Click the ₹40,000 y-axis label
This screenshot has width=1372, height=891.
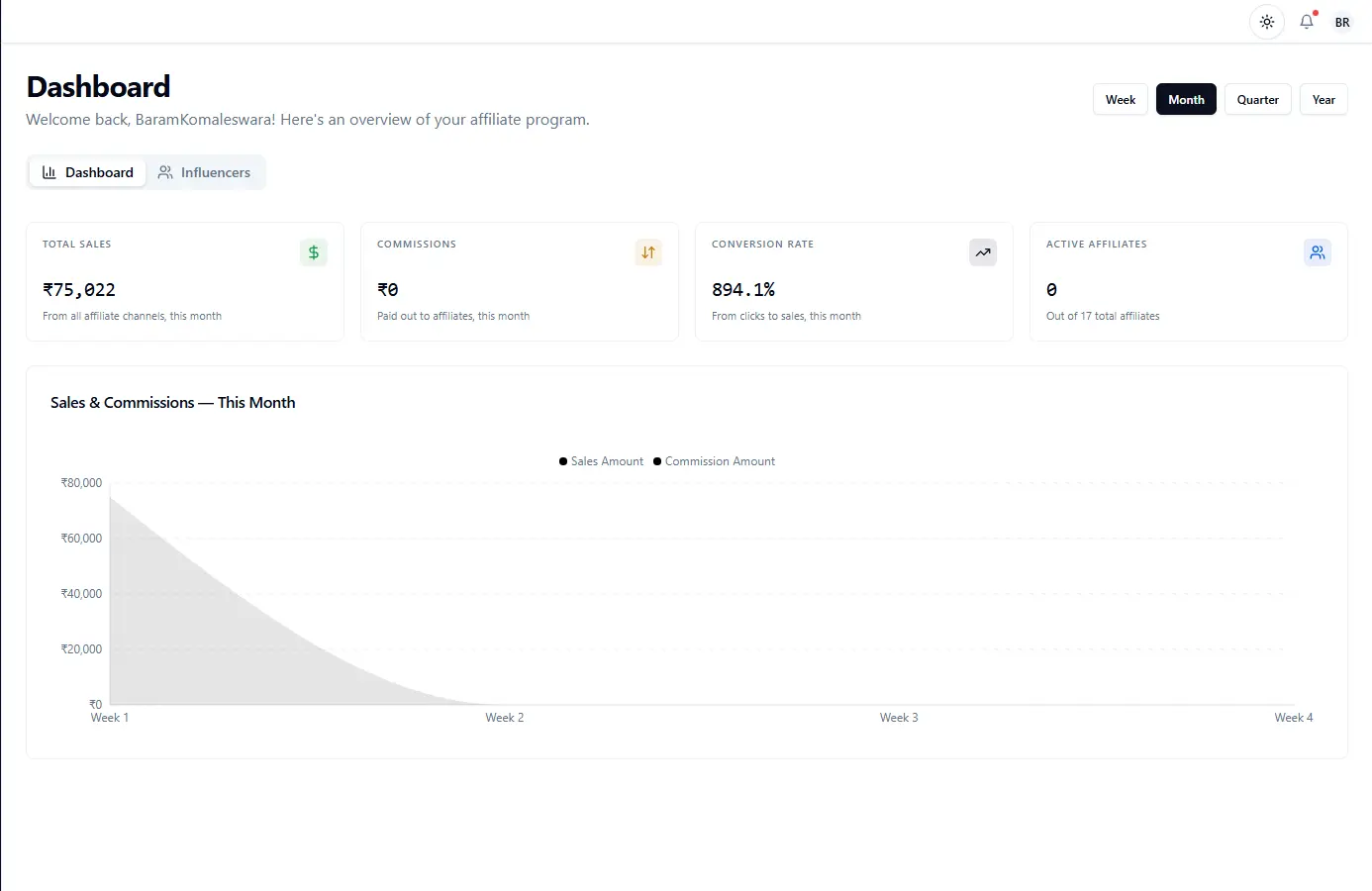click(x=81, y=594)
